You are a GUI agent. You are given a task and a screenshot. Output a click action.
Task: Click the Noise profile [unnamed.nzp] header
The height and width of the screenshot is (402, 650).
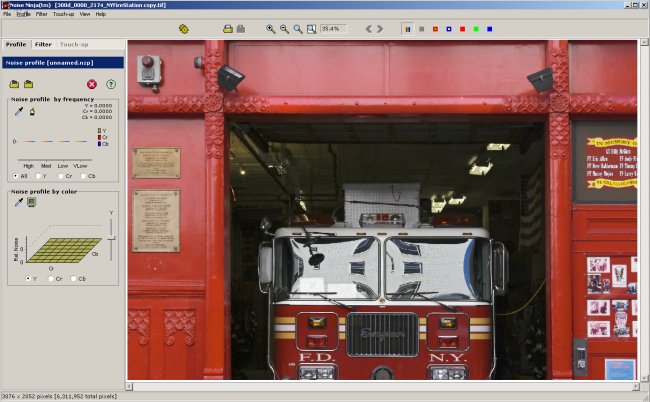pos(63,63)
